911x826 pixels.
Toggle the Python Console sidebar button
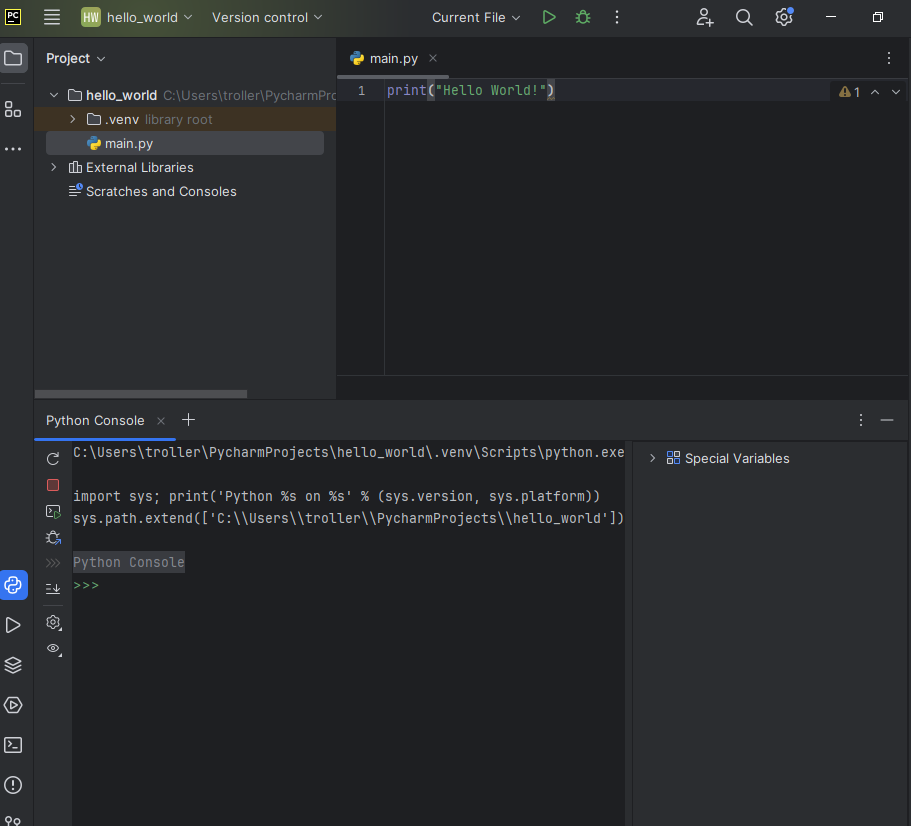(13, 585)
